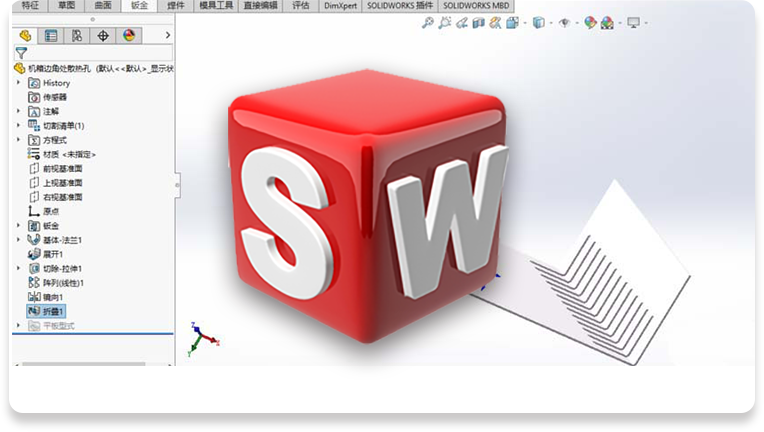Expand the 切割清单(1) cut list node
This screenshot has height=432, width=764.
(x=19, y=125)
